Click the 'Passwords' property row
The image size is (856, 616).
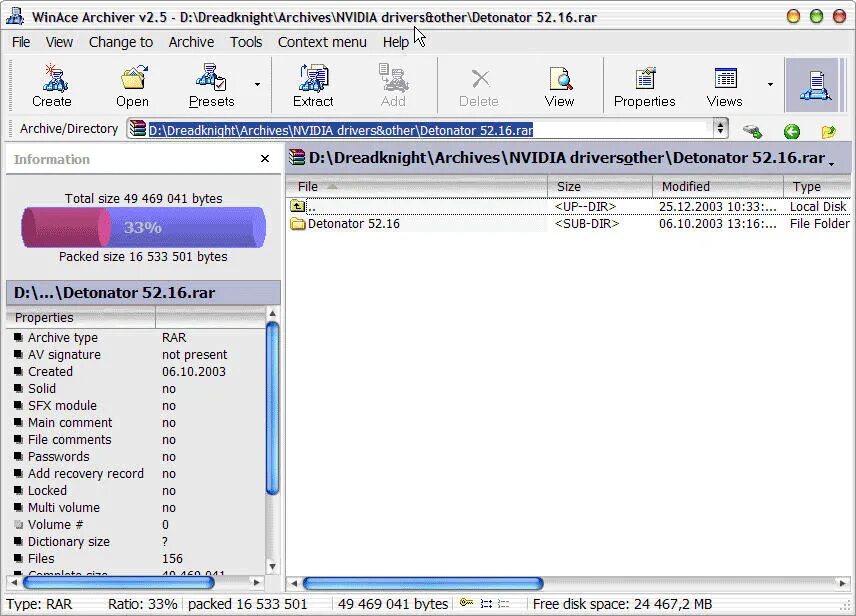136,457
